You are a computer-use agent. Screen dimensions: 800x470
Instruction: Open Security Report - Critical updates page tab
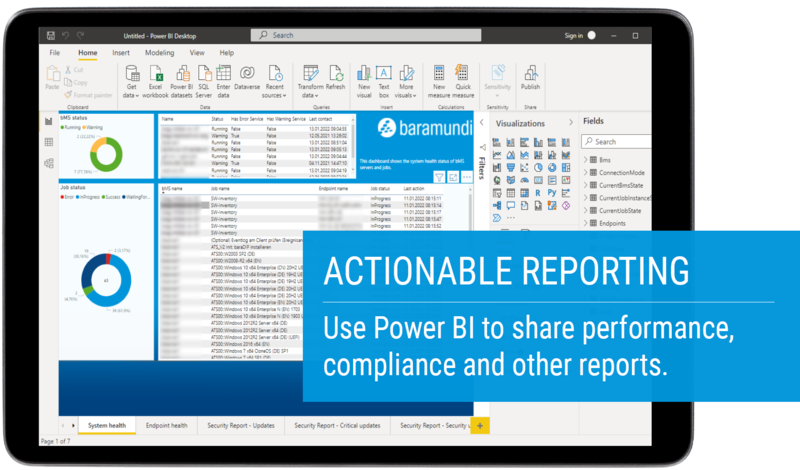(337, 425)
